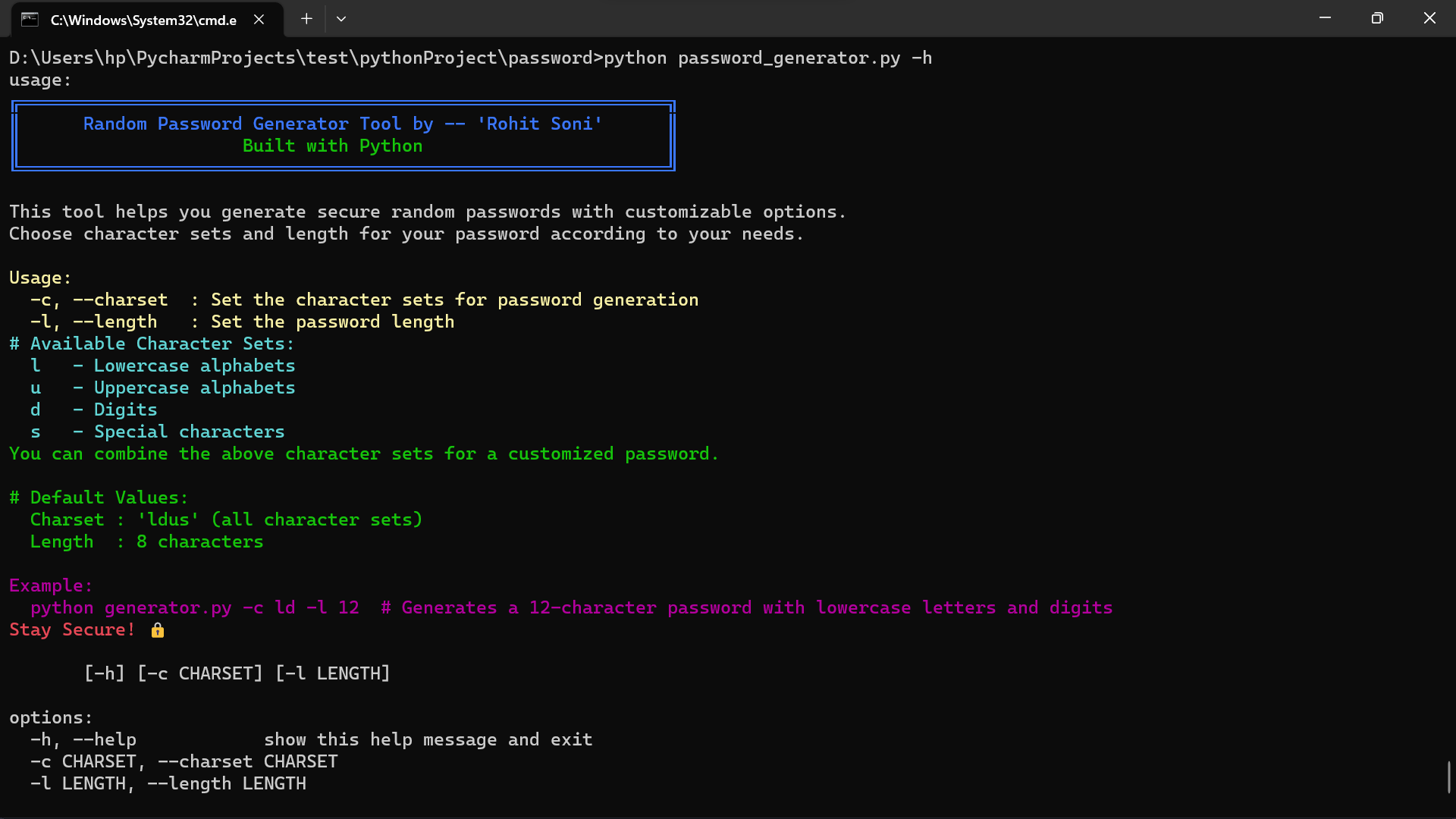
Task: Close the cmd.exe tab with its X
Action: click(x=259, y=19)
